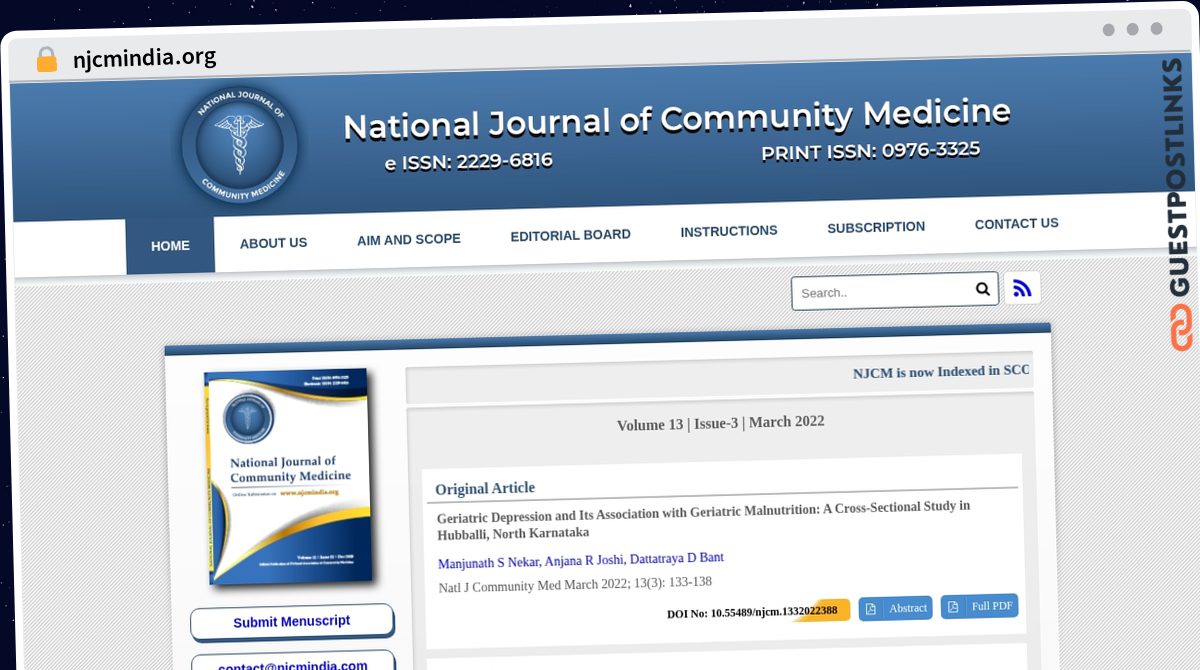1200x670 pixels.
Task: Click the search magnifier icon
Action: point(983,289)
